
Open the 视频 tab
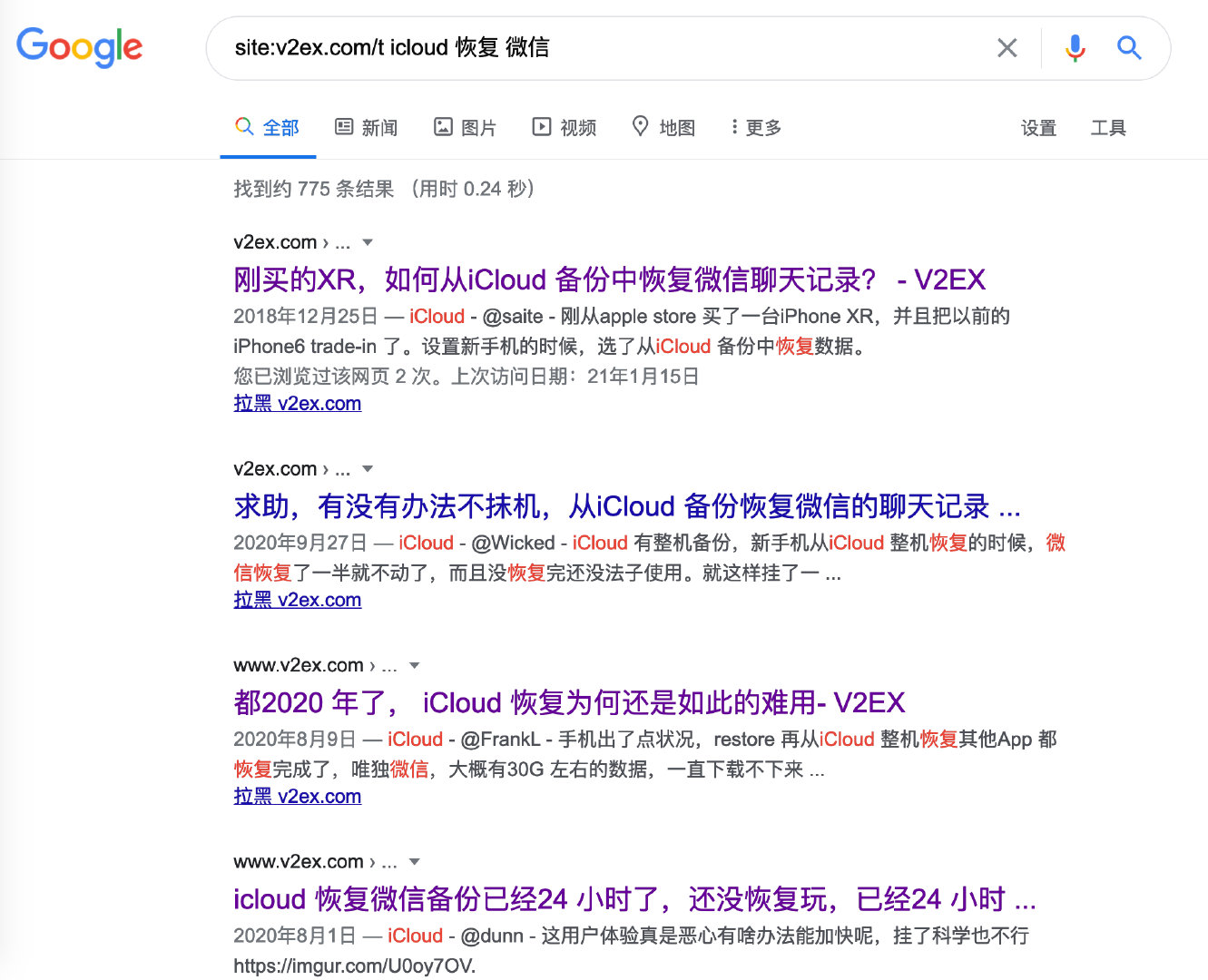[x=565, y=128]
